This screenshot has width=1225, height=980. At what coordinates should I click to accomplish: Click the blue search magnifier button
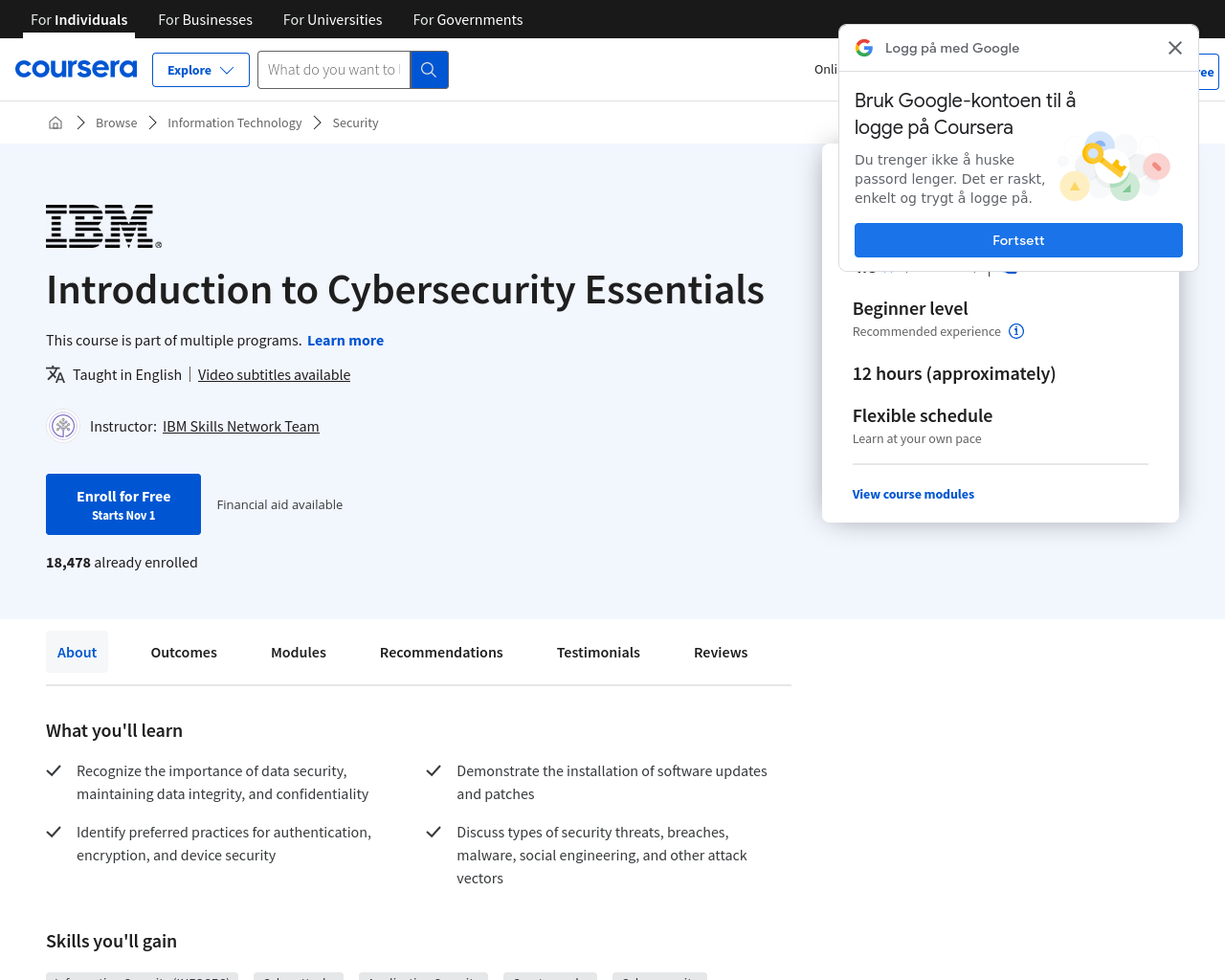click(429, 70)
